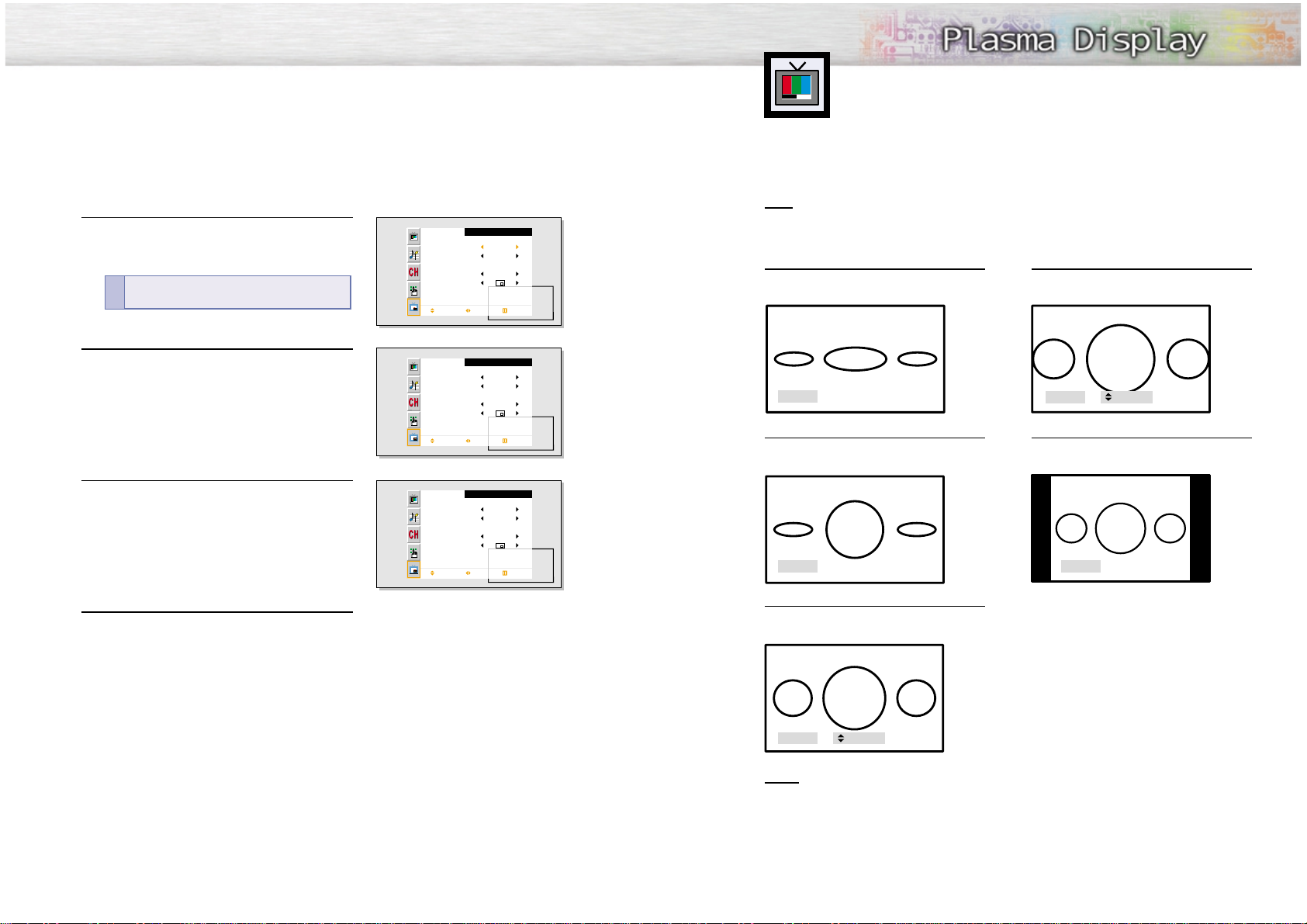
Task: Click the color-bars TV icon below the Plasma Display banner
Action: pos(797,85)
